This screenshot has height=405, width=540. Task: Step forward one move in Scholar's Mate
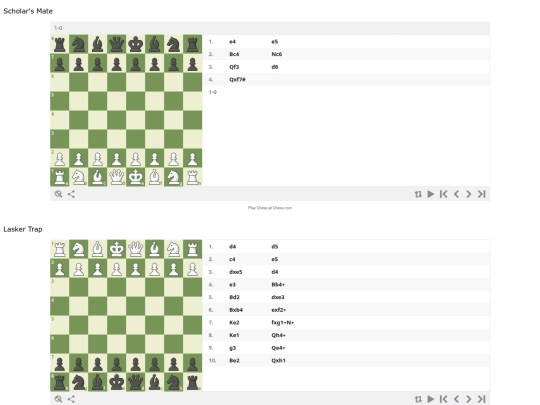click(469, 194)
